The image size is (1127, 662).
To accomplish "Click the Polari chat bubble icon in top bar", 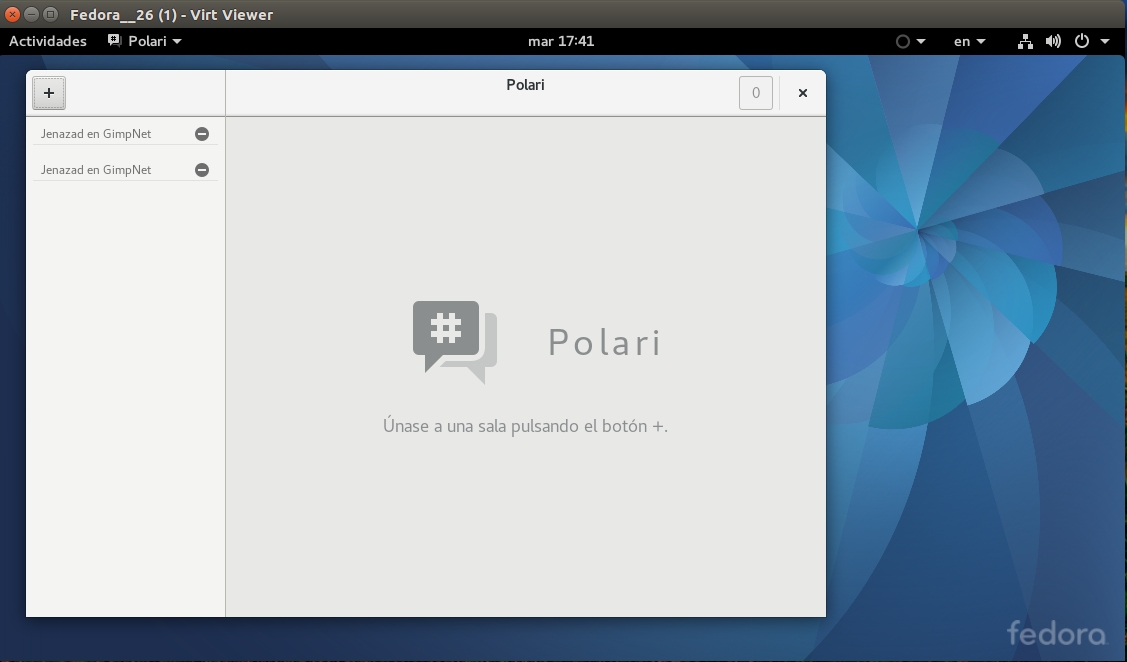I will point(114,41).
